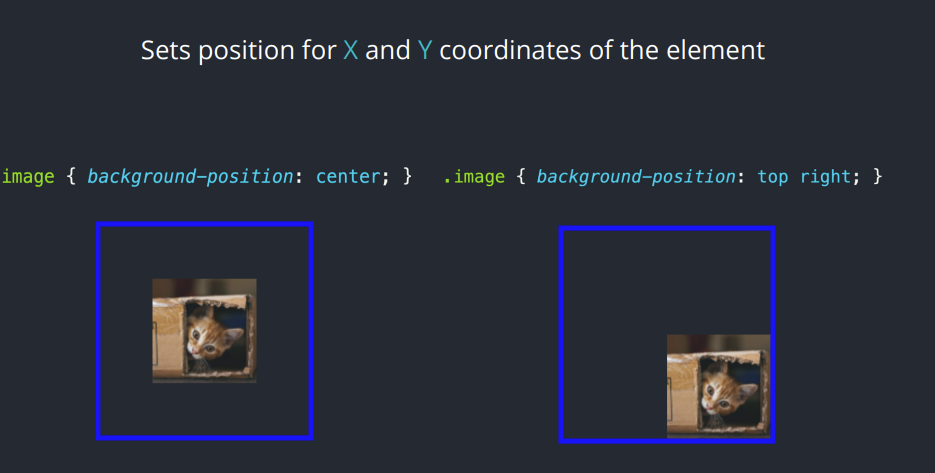
Task: Click the word 'and' in the heading
Action: pyautogui.click(x=388, y=50)
